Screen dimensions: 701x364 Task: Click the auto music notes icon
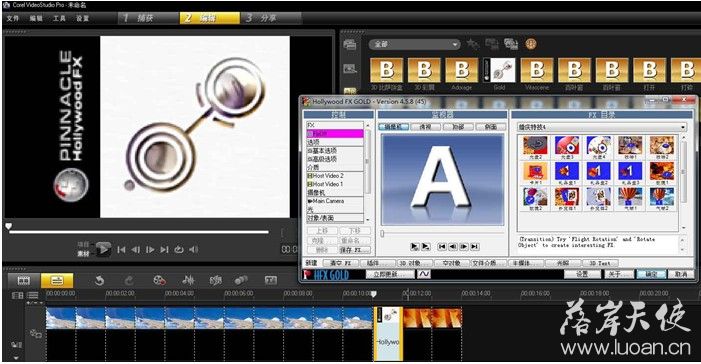(x=215, y=280)
